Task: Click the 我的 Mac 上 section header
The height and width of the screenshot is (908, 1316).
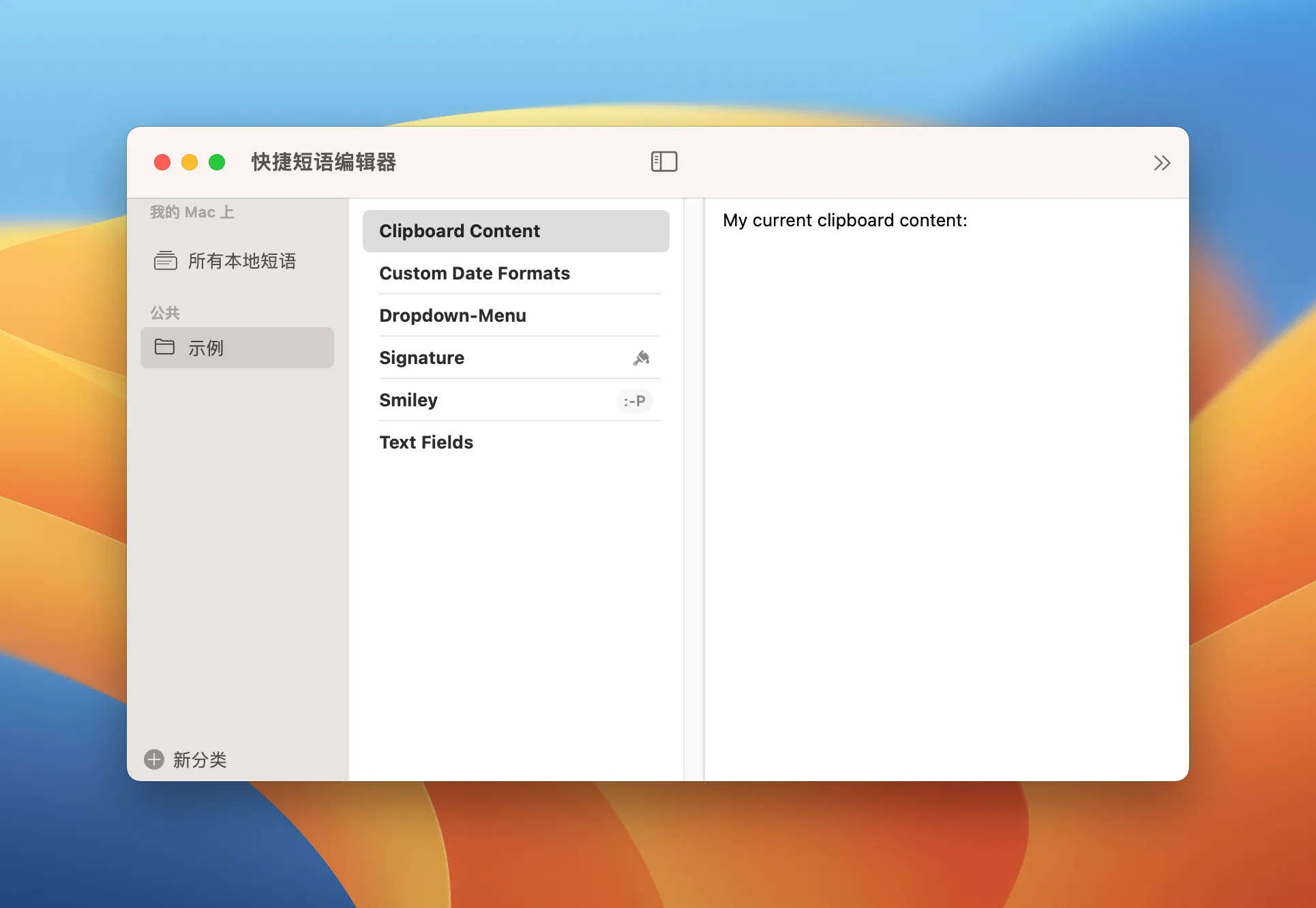Action: pos(192,211)
